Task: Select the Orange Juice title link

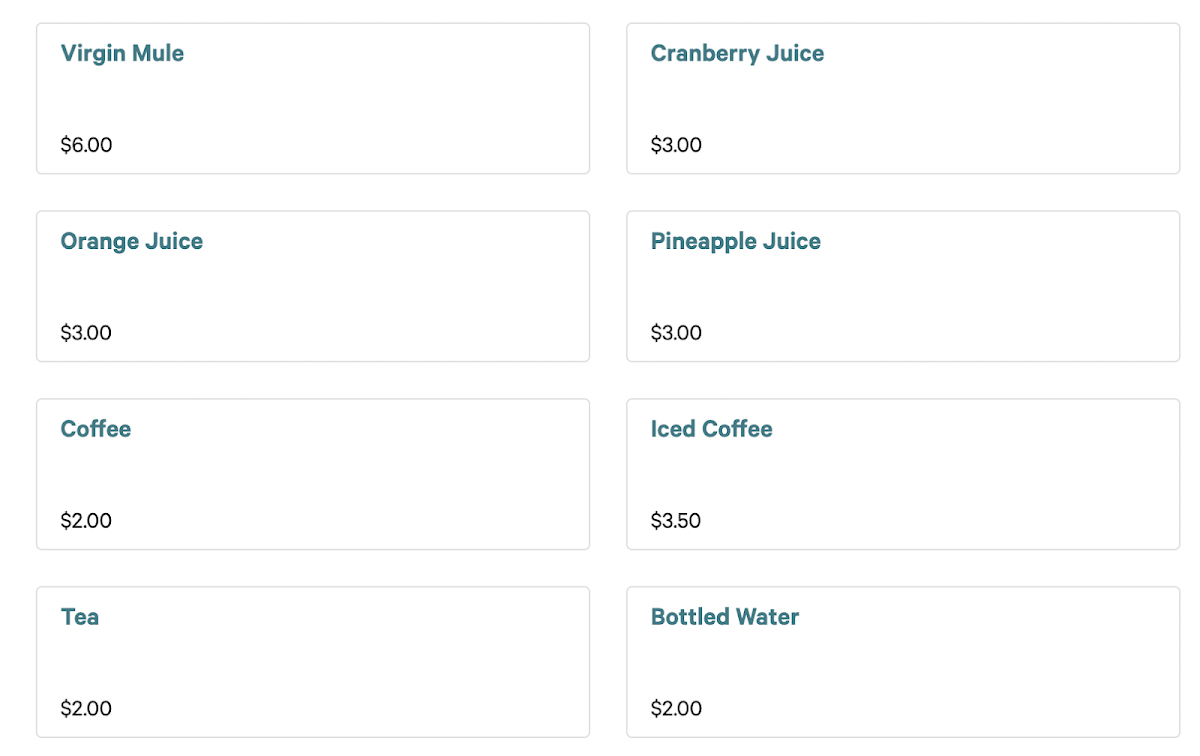Action: (131, 242)
